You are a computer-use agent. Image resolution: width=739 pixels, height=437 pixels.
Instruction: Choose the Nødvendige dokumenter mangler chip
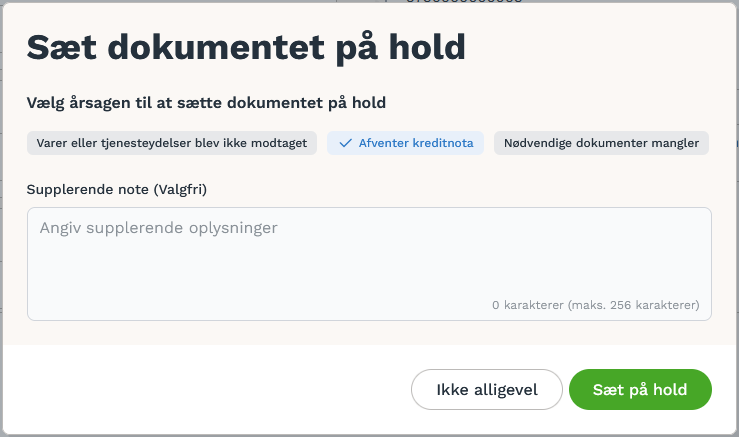point(601,143)
